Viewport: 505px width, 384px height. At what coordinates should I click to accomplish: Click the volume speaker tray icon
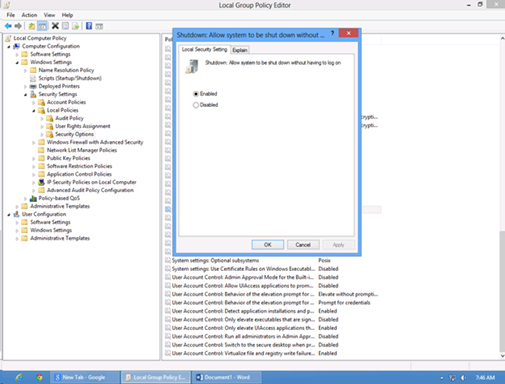(x=463, y=378)
